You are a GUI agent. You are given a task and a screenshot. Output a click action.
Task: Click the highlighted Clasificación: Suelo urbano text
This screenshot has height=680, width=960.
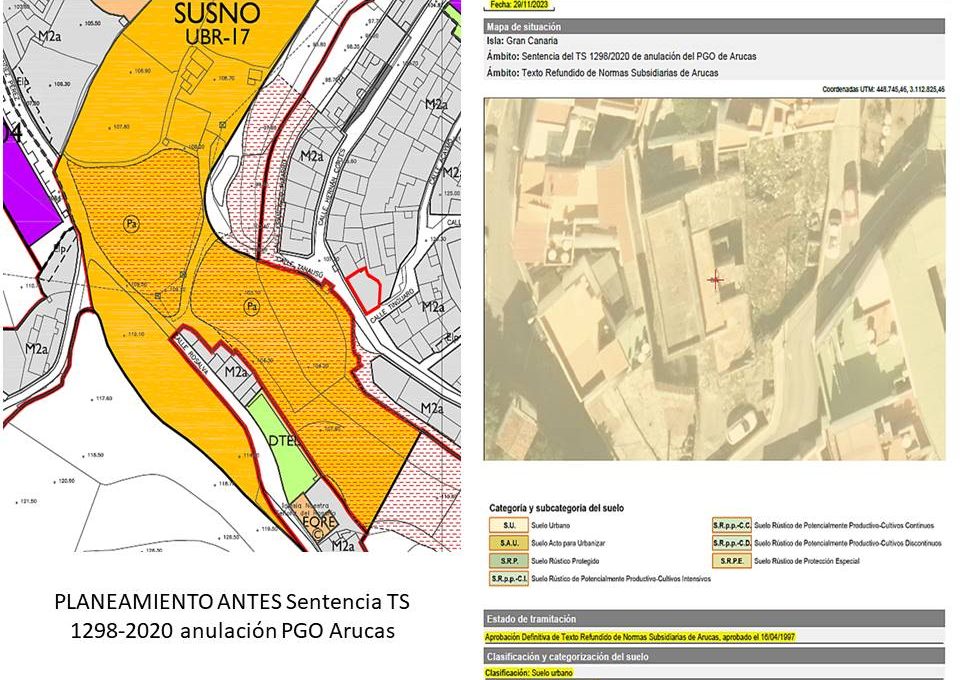pos(529,674)
